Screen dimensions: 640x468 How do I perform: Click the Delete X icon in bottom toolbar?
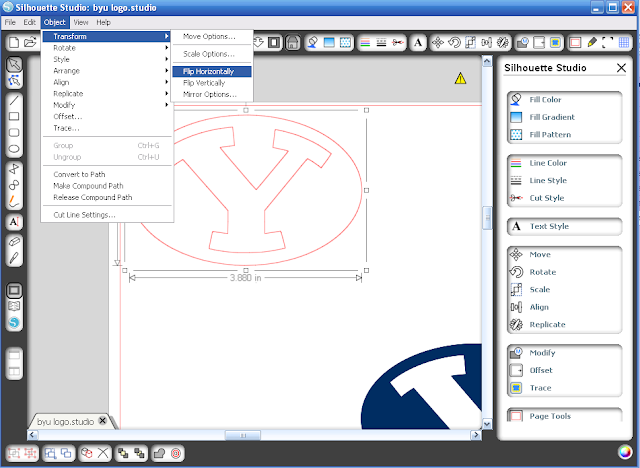click(103, 453)
